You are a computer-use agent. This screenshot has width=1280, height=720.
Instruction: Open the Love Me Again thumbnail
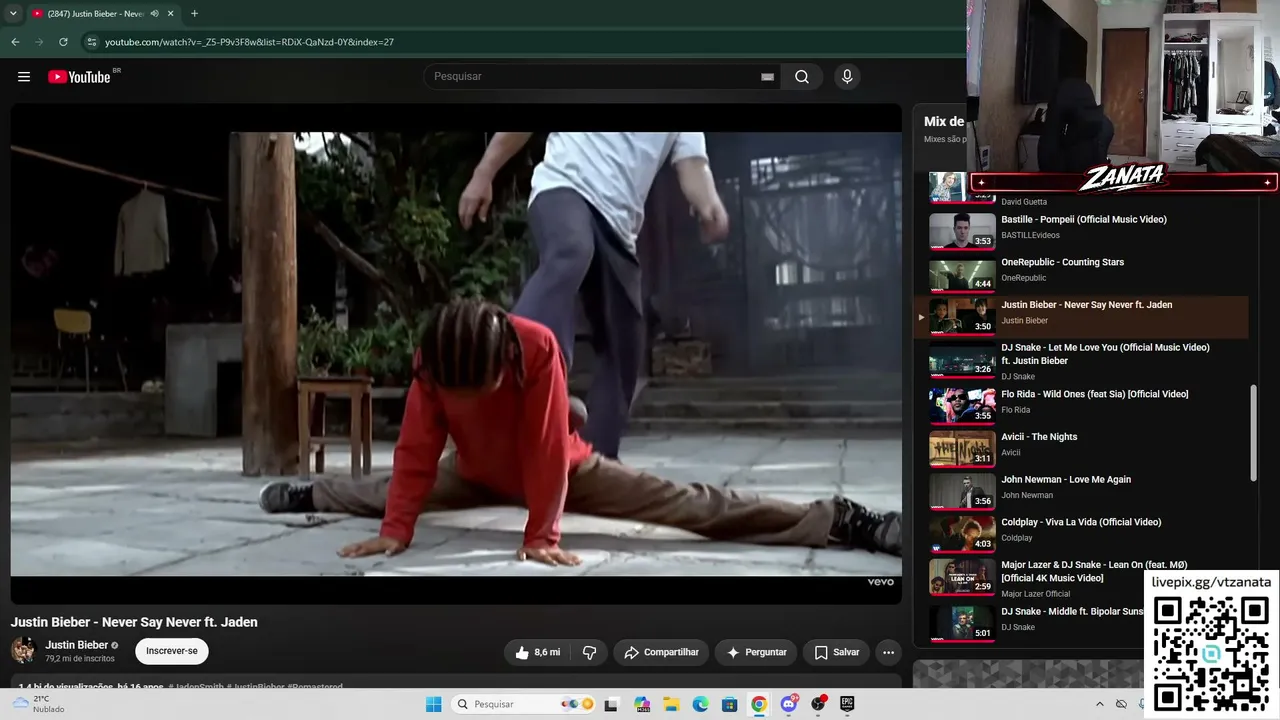click(962, 492)
